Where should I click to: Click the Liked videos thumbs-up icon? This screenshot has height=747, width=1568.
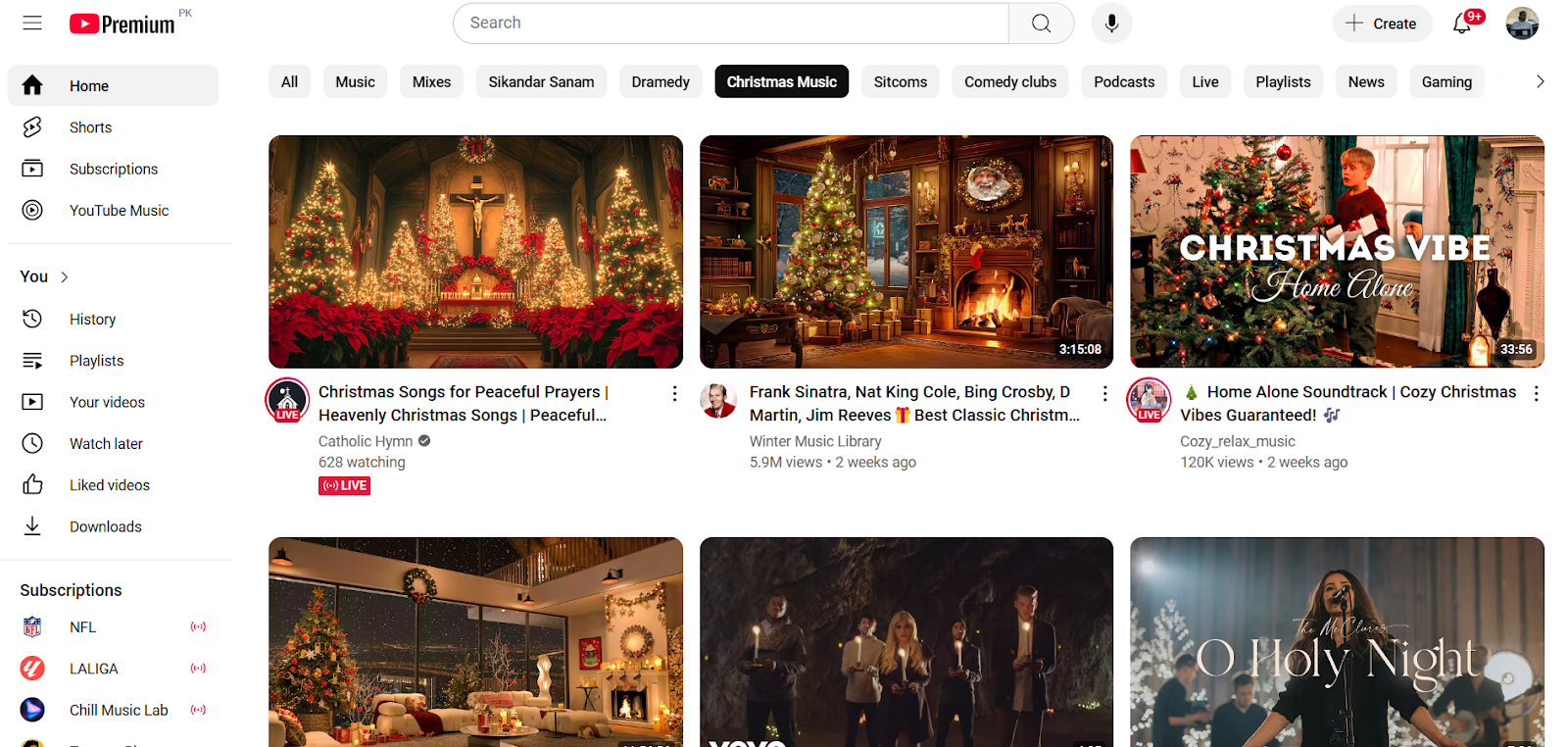click(32, 484)
